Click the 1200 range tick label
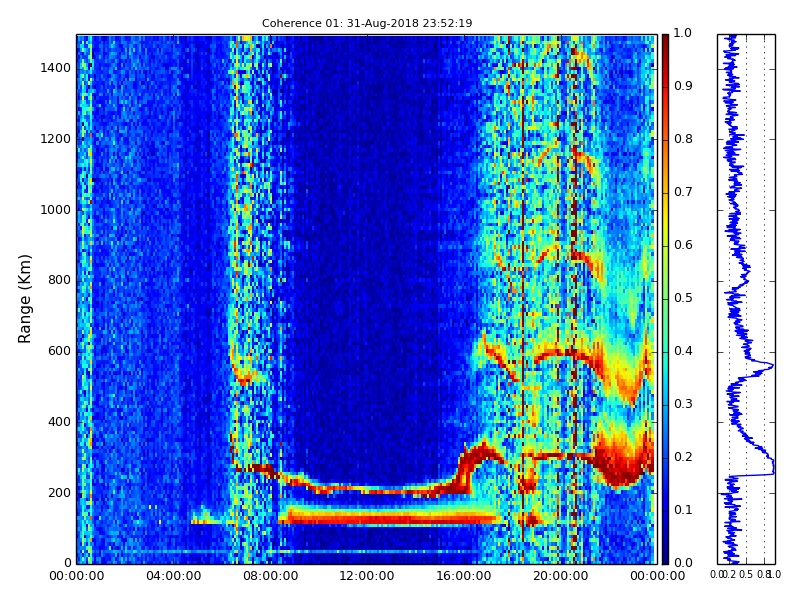Image resolution: width=800 pixels, height=600 pixels. tap(56, 139)
